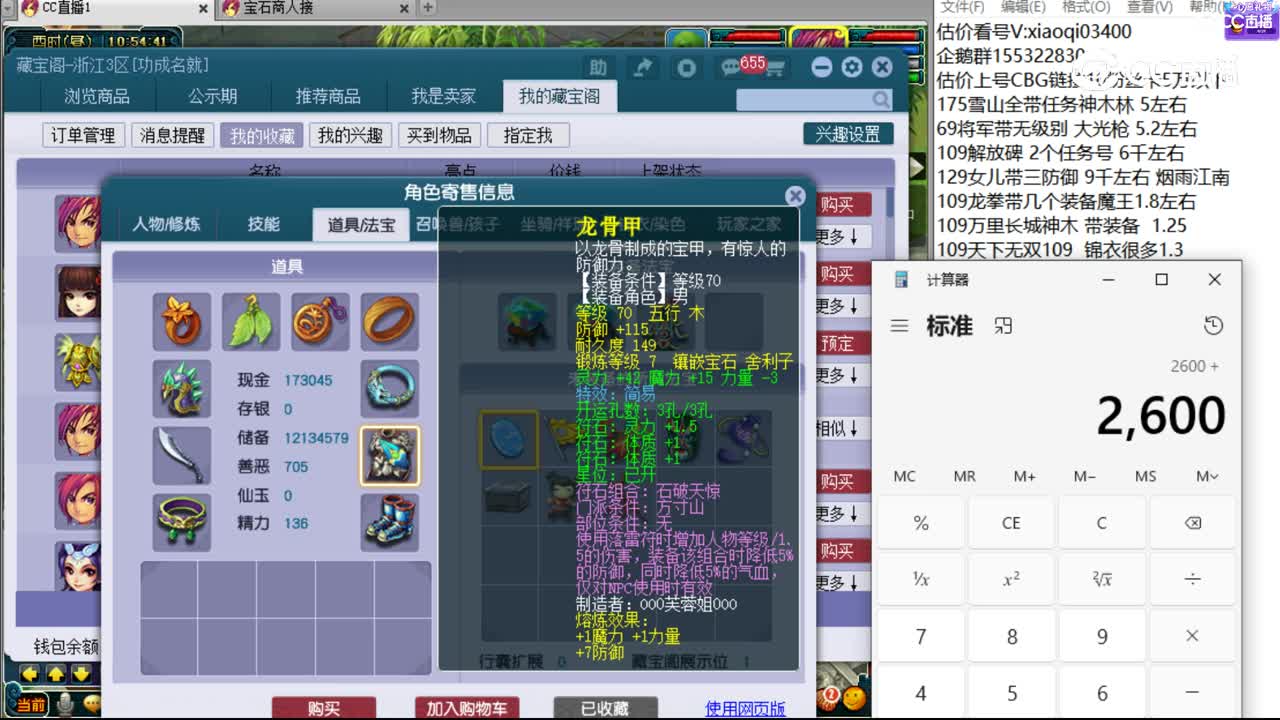
Task: Open the calculator hamburger navigation menu
Action: coord(897,325)
